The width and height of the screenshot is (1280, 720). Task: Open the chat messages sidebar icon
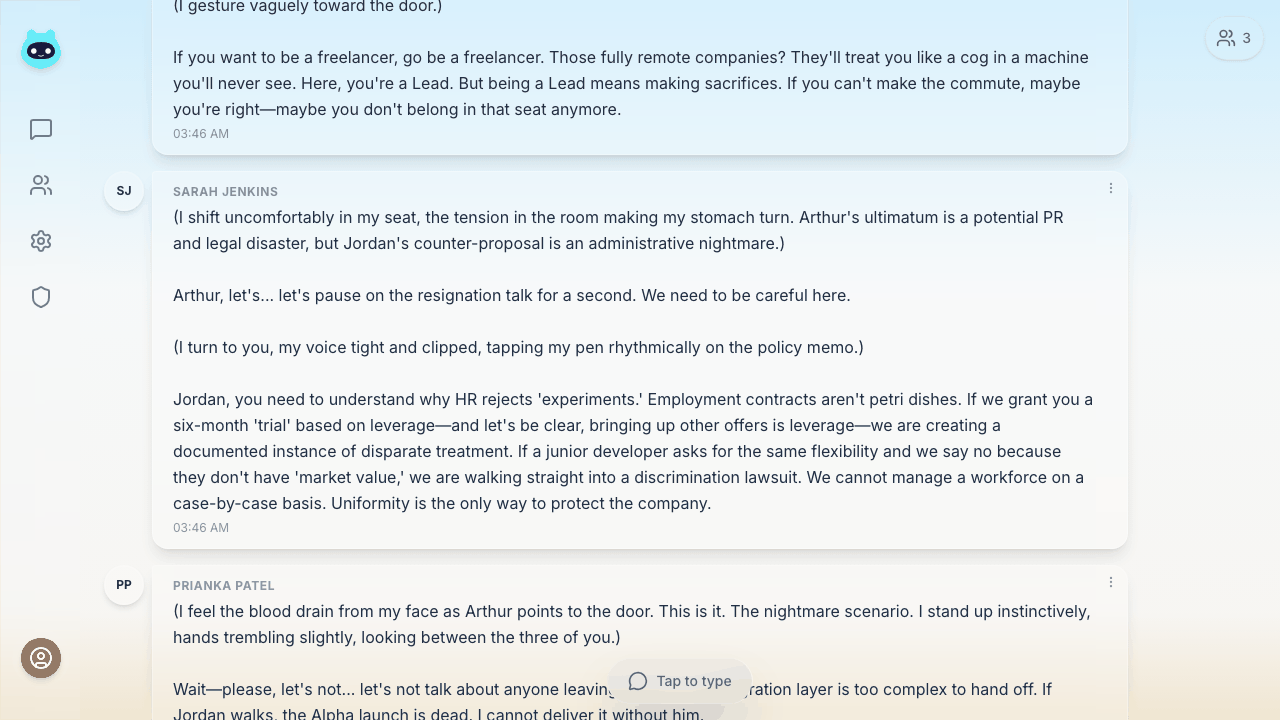tap(41, 130)
